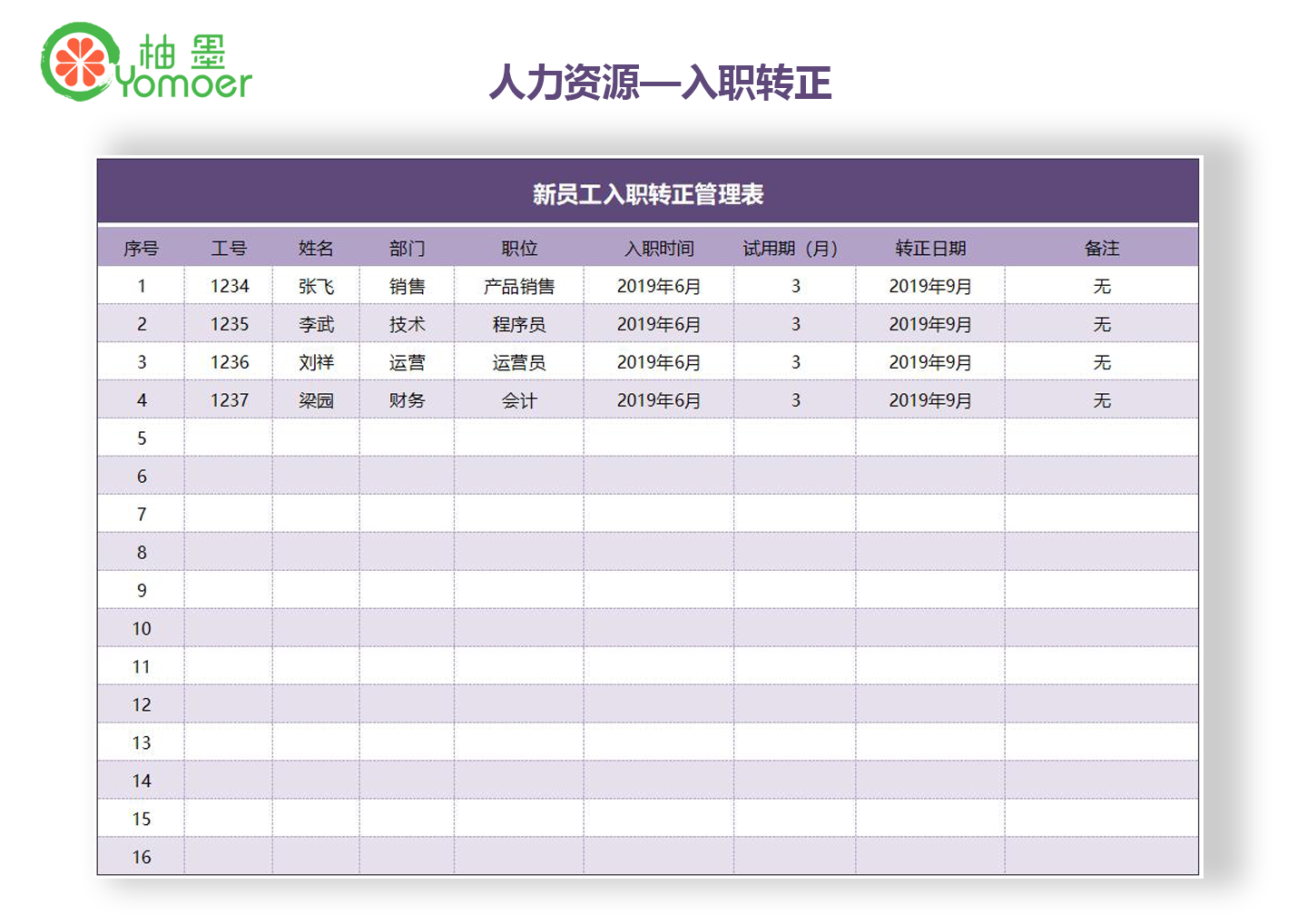Select name cell 李武

(316, 324)
